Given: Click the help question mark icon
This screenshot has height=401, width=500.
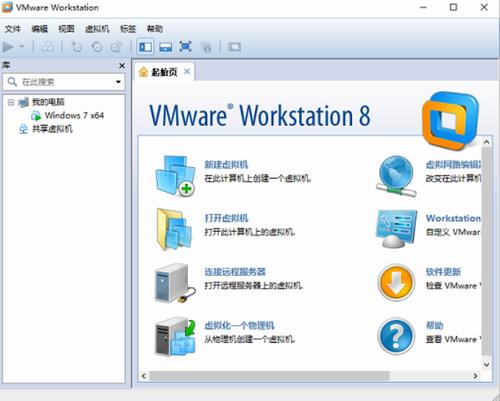Looking at the screenshot, I should click(x=396, y=336).
